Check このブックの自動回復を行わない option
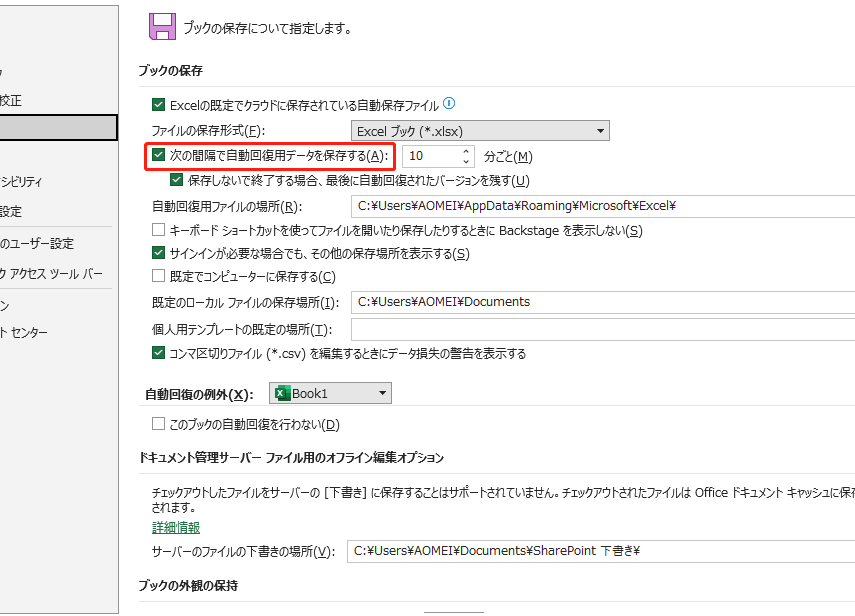The width and height of the screenshot is (855, 616). (x=158, y=425)
